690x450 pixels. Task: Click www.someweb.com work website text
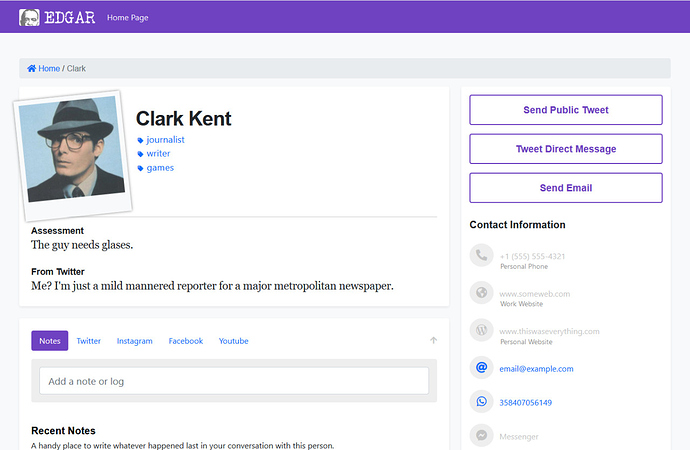tap(535, 293)
